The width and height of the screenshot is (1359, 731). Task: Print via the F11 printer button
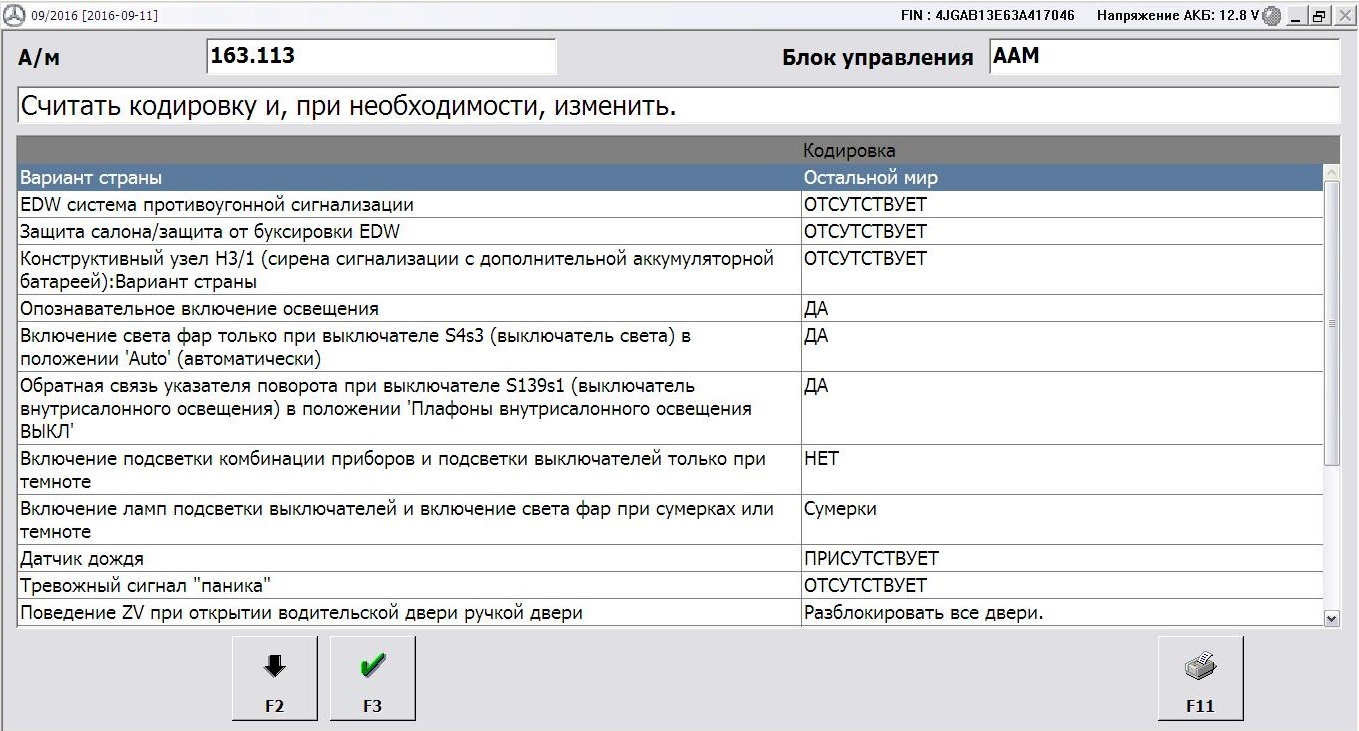tap(1200, 678)
